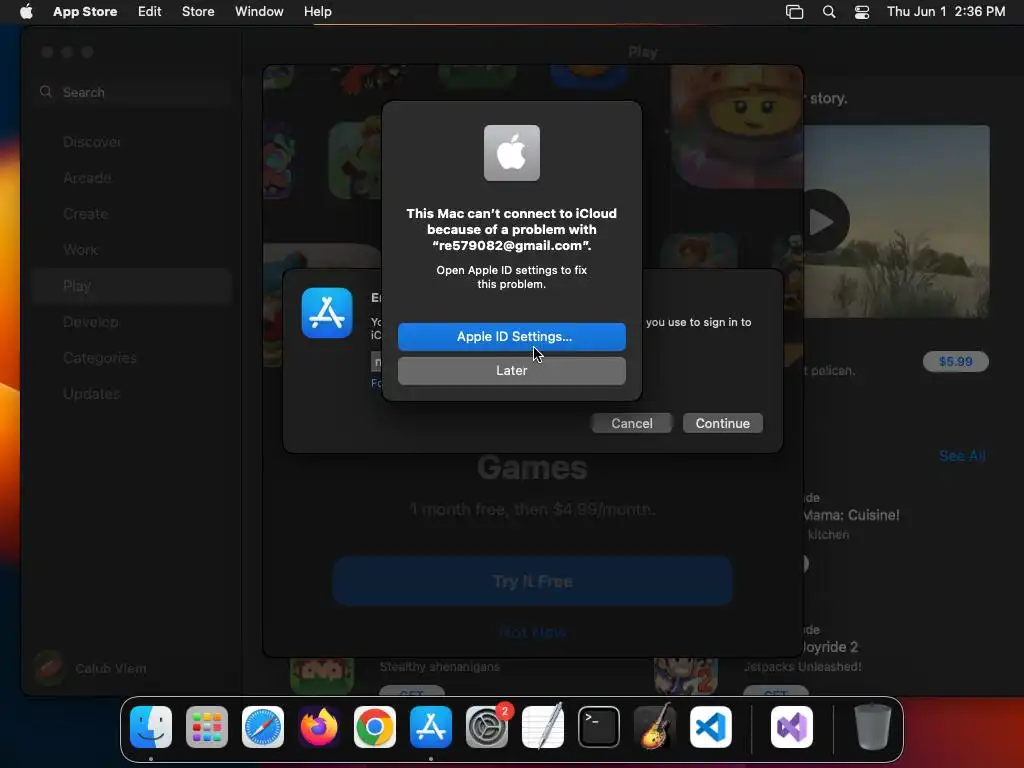Click the Not Now link
This screenshot has width=1024, height=768.
point(532,632)
